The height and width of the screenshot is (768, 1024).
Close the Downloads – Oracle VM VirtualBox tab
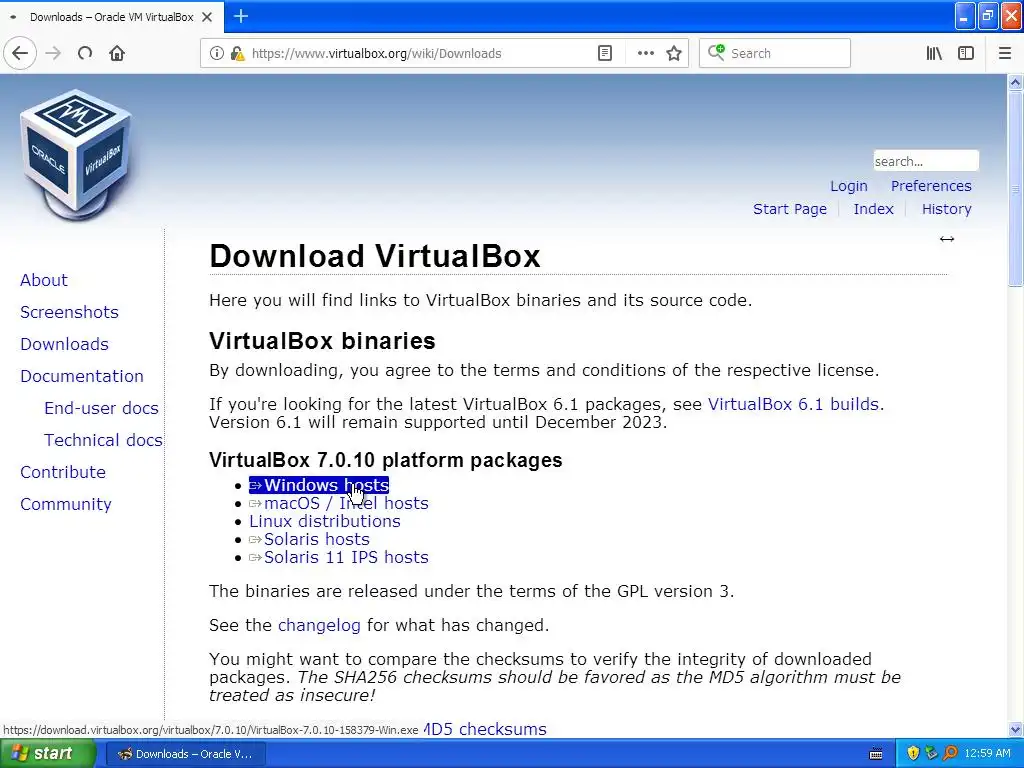[207, 17]
